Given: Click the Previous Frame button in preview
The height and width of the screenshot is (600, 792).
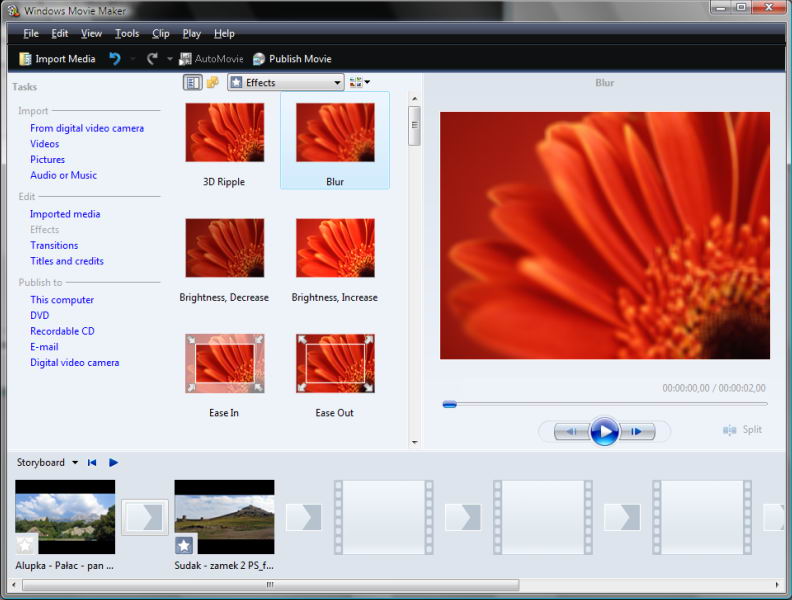Looking at the screenshot, I should [x=572, y=431].
